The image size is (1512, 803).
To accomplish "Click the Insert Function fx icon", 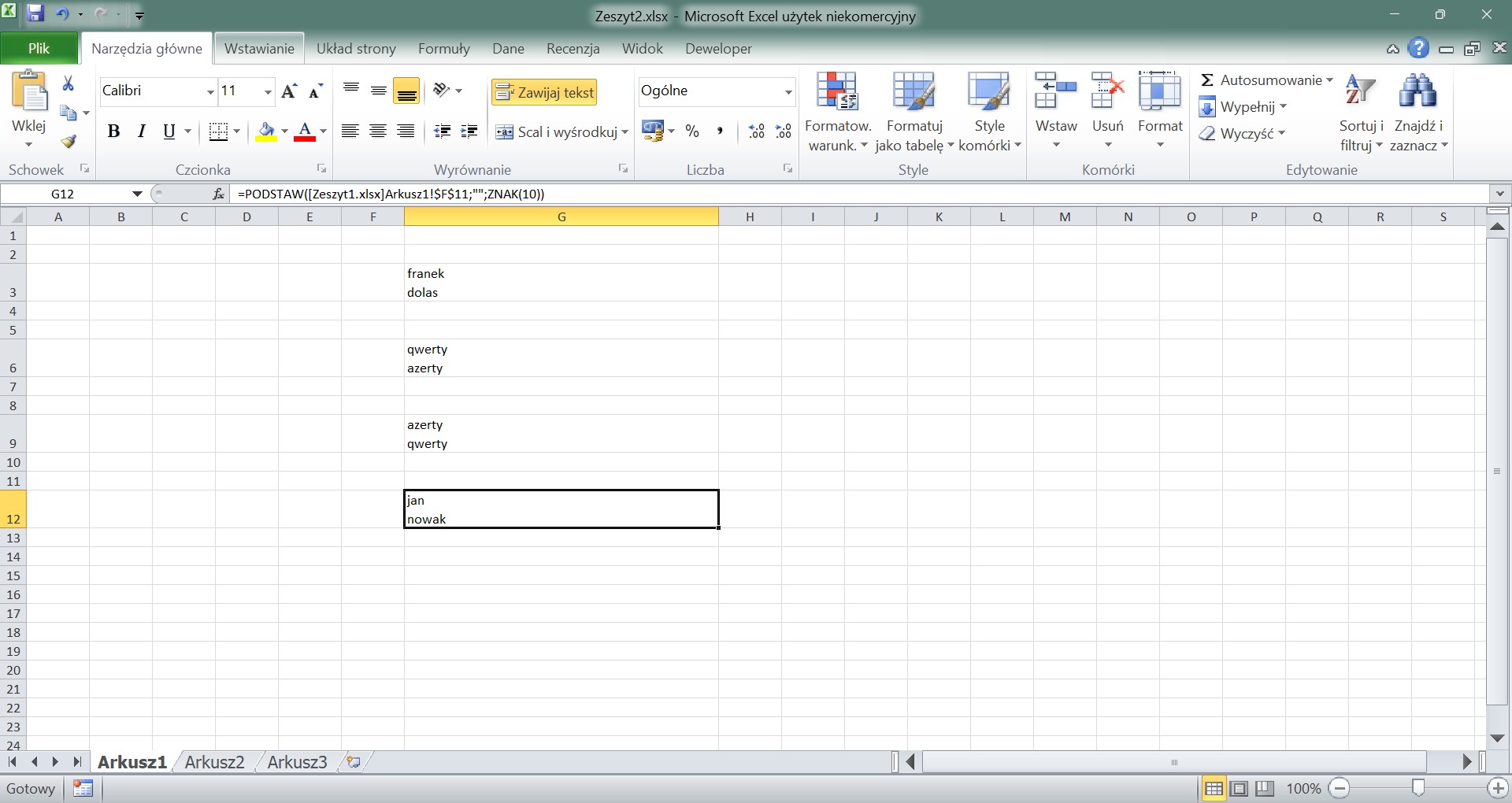I will pyautogui.click(x=218, y=194).
